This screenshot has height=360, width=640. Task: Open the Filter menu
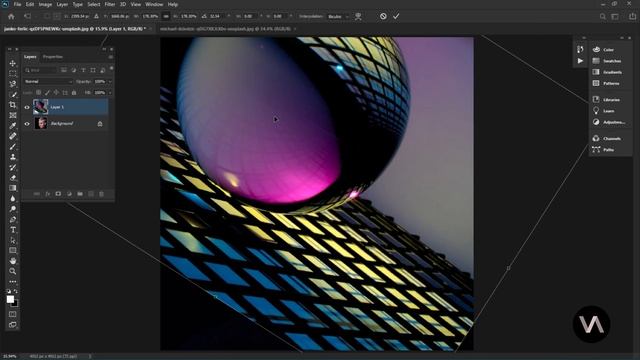pos(110,4)
